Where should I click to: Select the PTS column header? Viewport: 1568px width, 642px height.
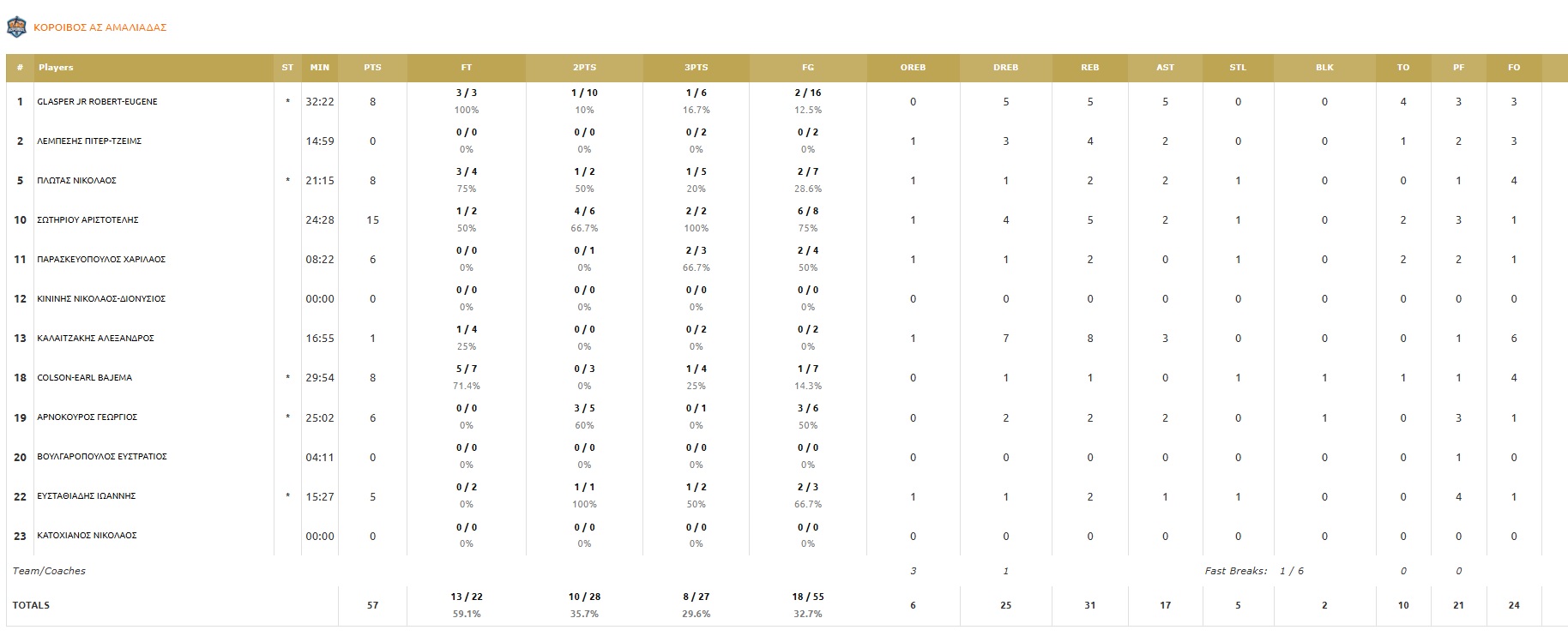tap(372, 68)
